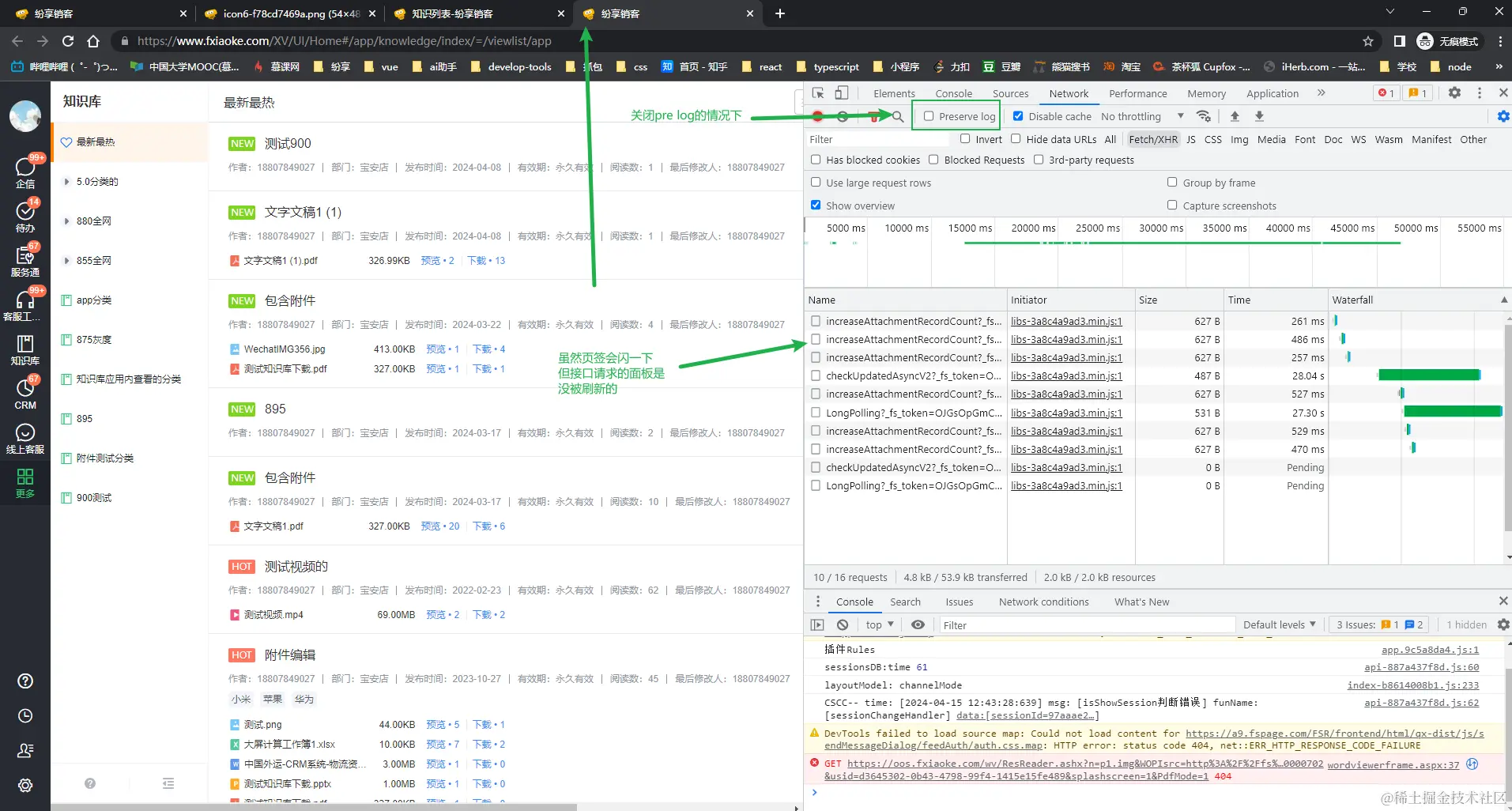Screen dimensions: 1512x811
Task: Open the No throttling dropdown
Action: (x=1142, y=116)
